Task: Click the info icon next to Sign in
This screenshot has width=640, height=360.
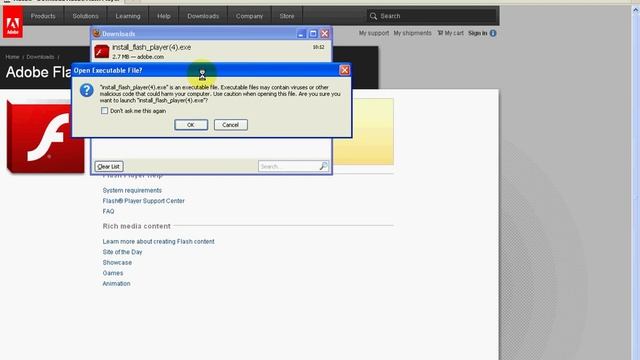Action: [x=493, y=33]
